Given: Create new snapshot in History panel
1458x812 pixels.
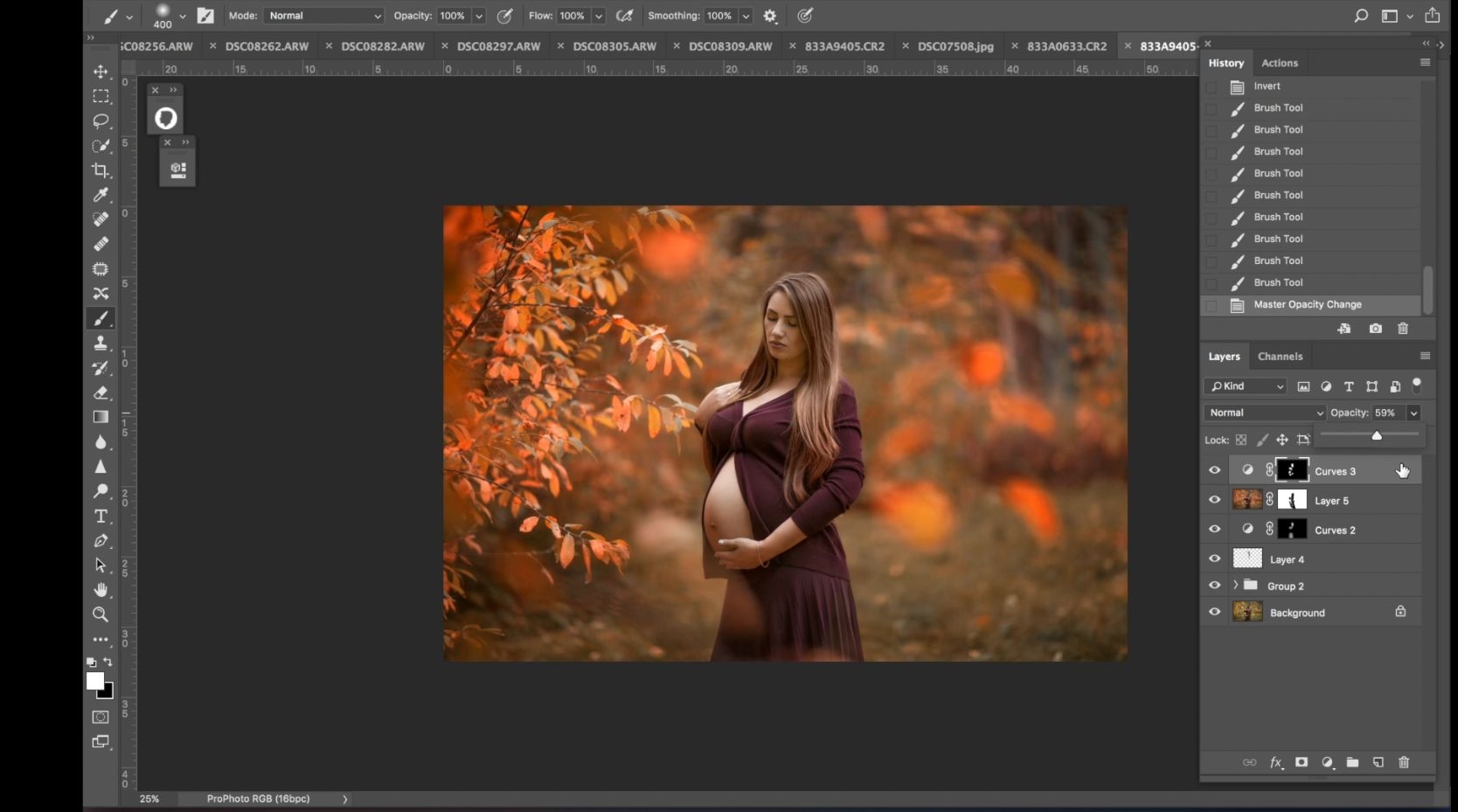Looking at the screenshot, I should pos(1376,329).
